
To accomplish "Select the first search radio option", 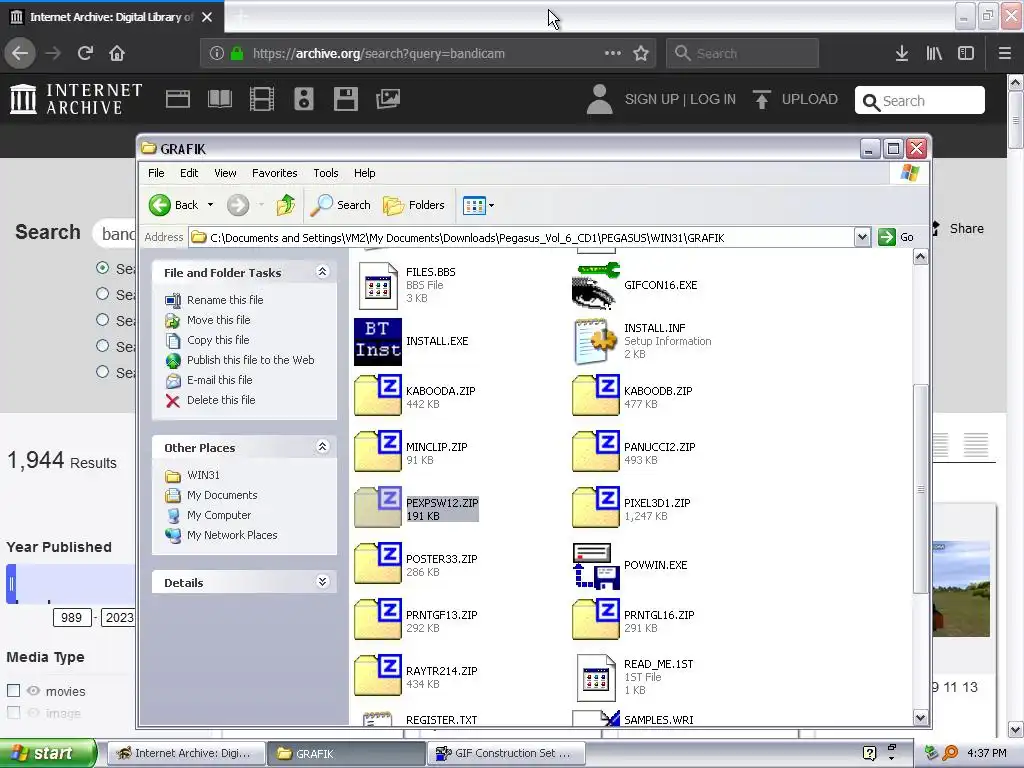I will [103, 268].
